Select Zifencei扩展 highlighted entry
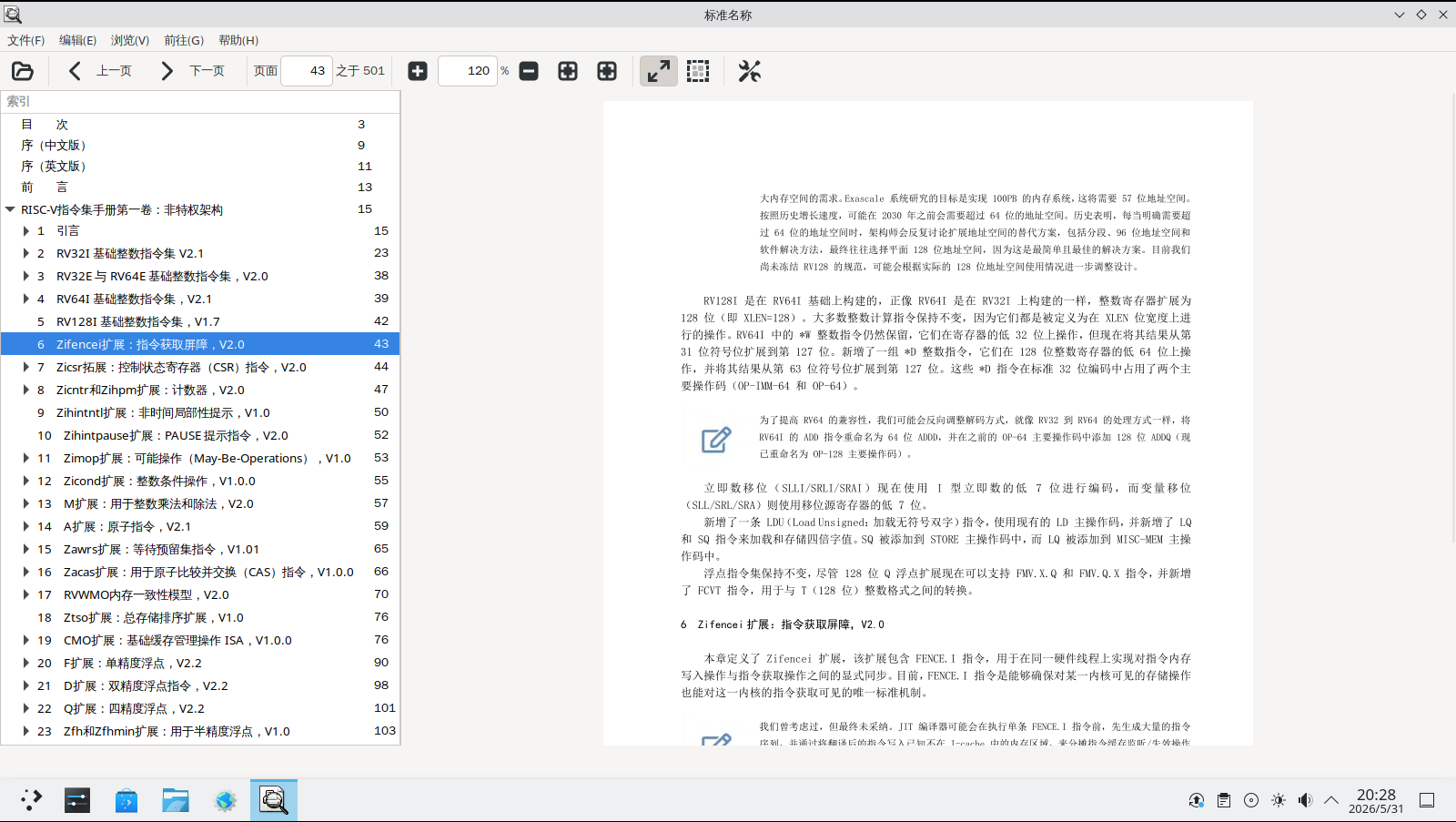Image resolution: width=1456 pixels, height=822 pixels. coord(200,345)
